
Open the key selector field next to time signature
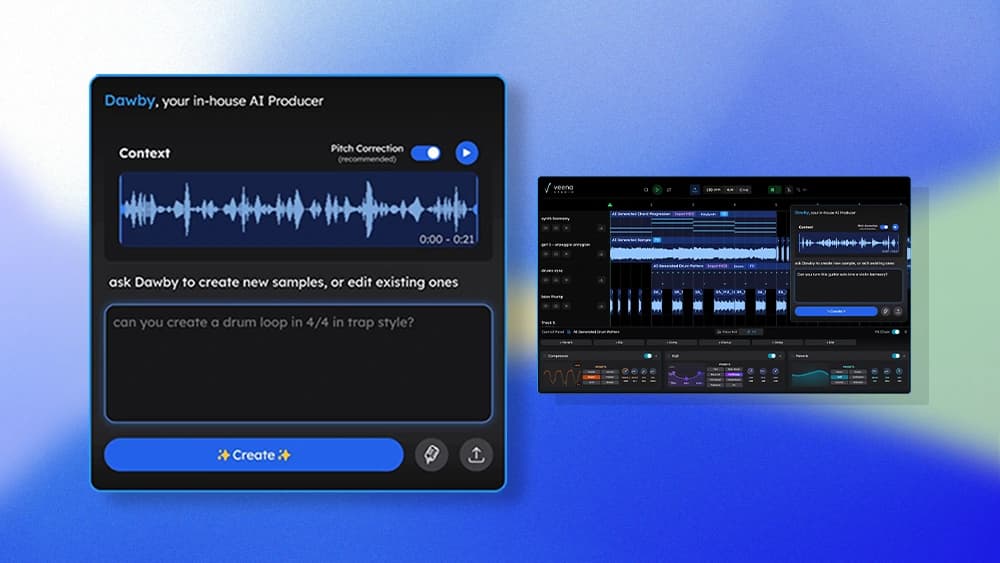click(x=744, y=190)
